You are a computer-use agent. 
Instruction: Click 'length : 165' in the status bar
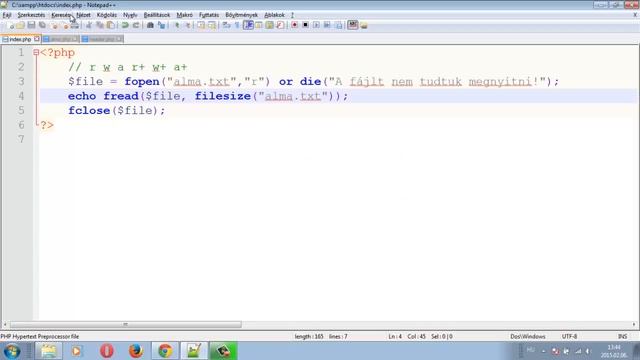(309, 337)
